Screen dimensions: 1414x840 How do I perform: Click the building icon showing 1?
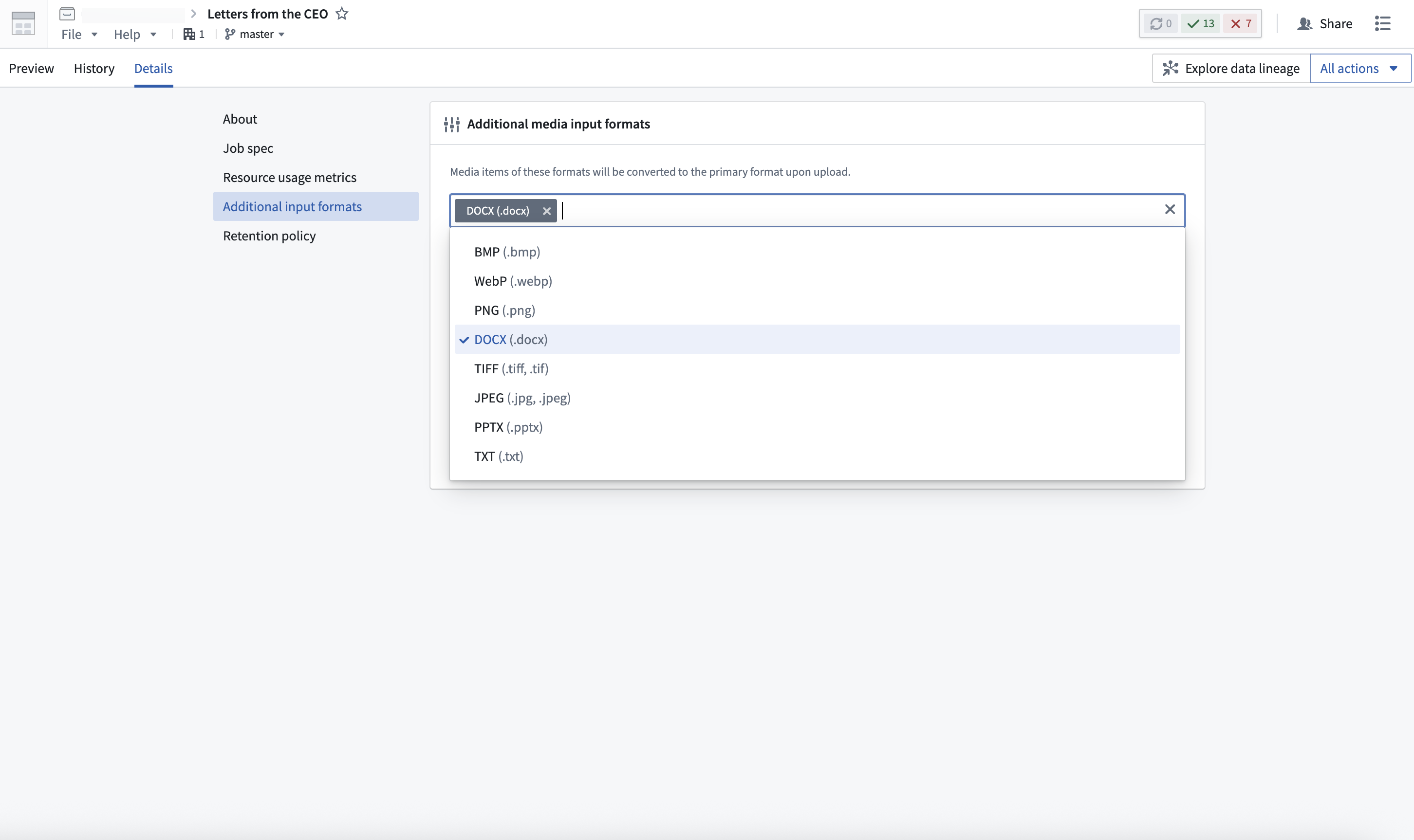tap(193, 34)
